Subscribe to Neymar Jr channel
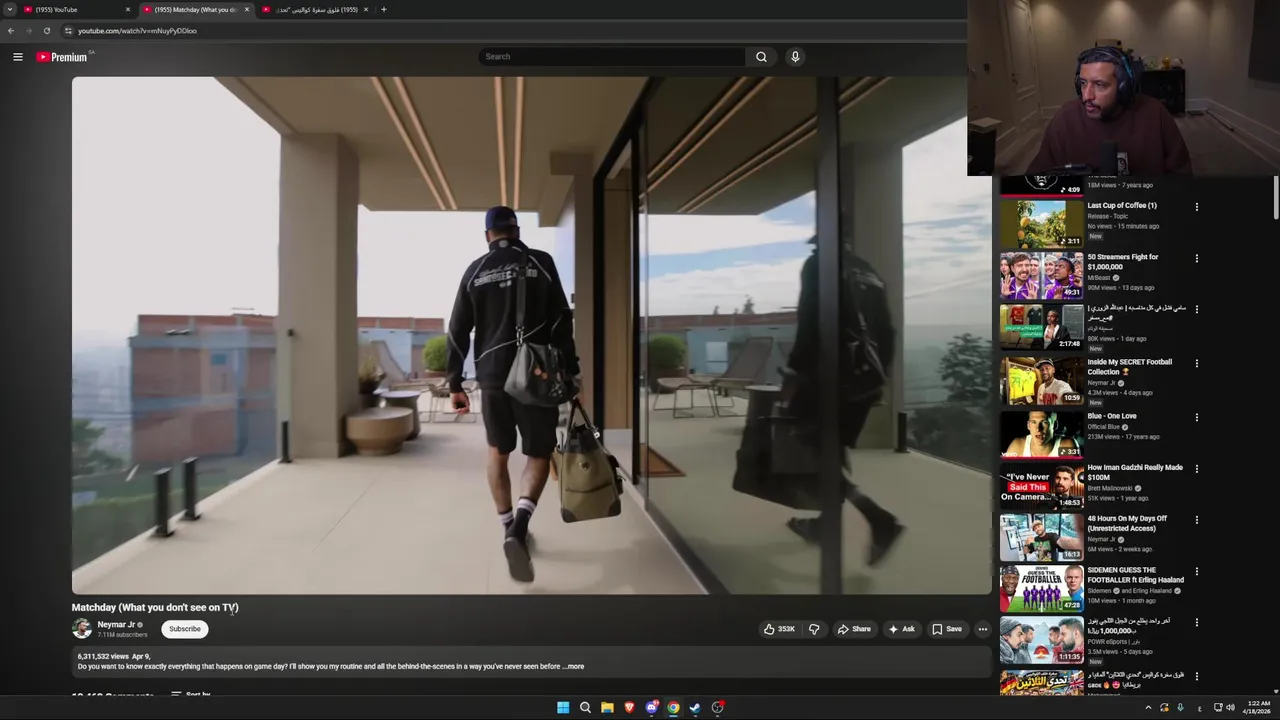 point(185,629)
